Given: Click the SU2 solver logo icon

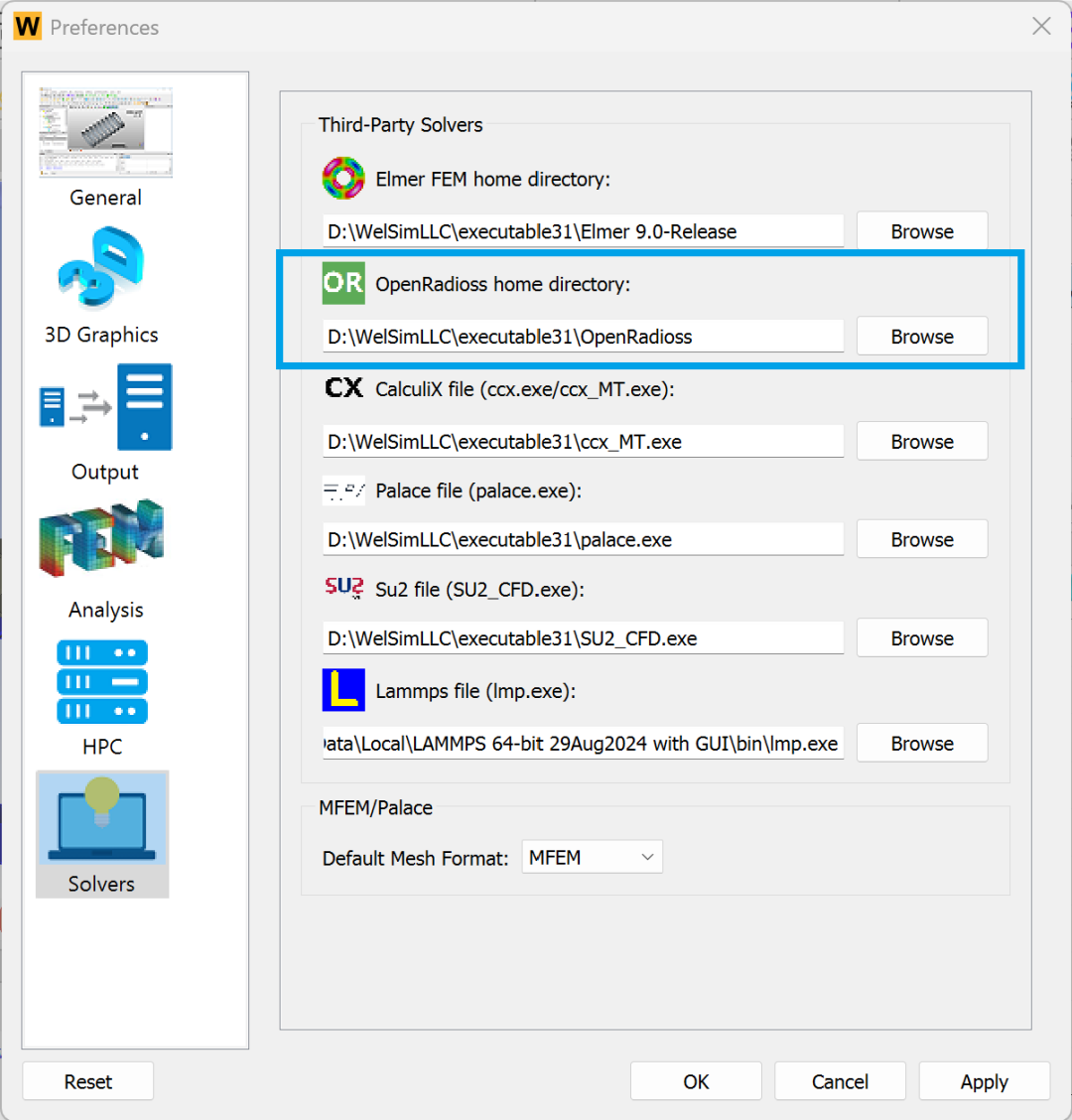Looking at the screenshot, I should (343, 589).
